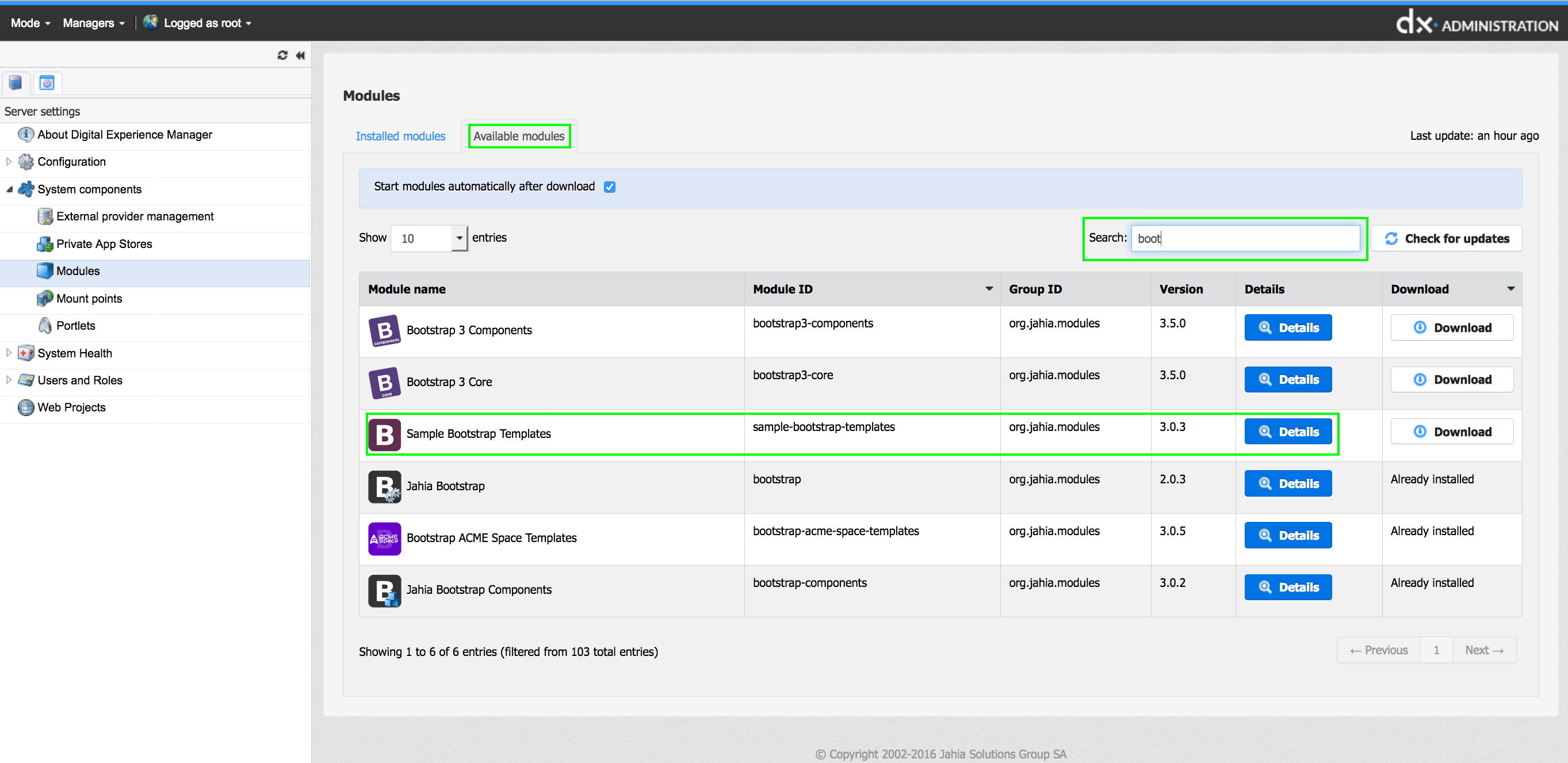Image resolution: width=1568 pixels, height=763 pixels.
Task: Click the Search input field
Action: (x=1245, y=239)
